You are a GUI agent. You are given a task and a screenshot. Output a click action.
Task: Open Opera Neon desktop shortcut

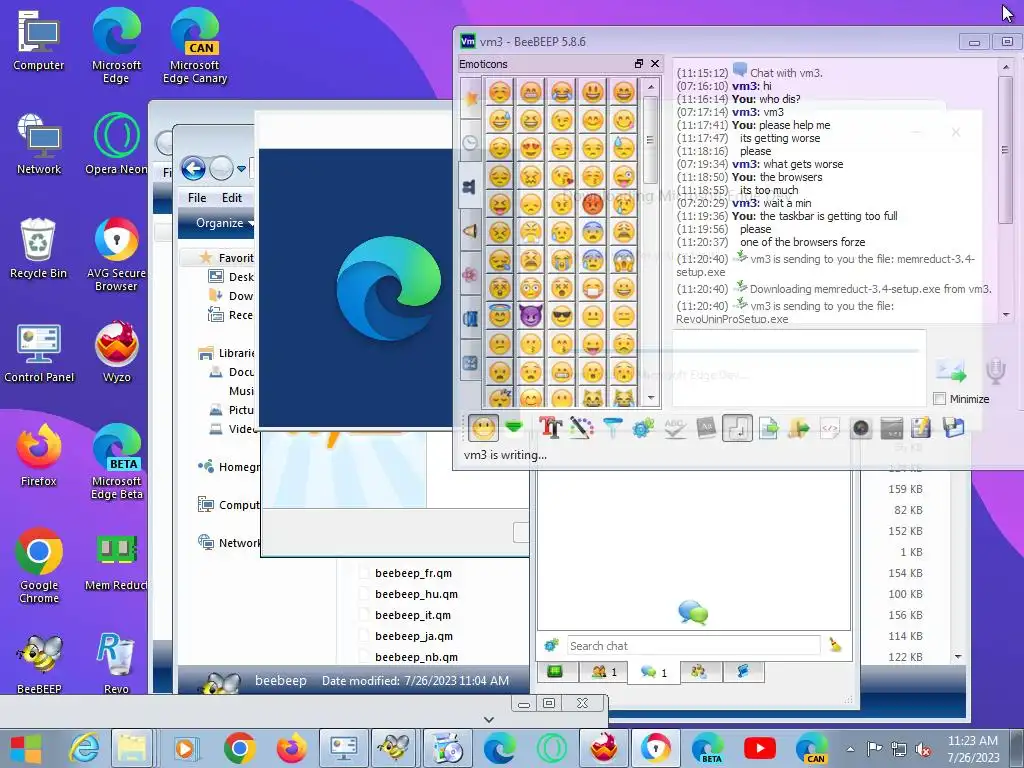[x=116, y=145]
